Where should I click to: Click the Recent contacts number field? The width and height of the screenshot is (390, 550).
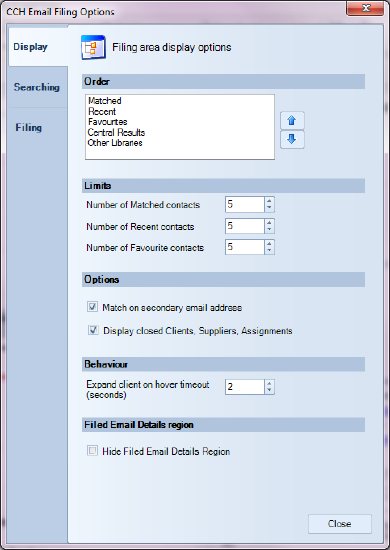pos(245,226)
